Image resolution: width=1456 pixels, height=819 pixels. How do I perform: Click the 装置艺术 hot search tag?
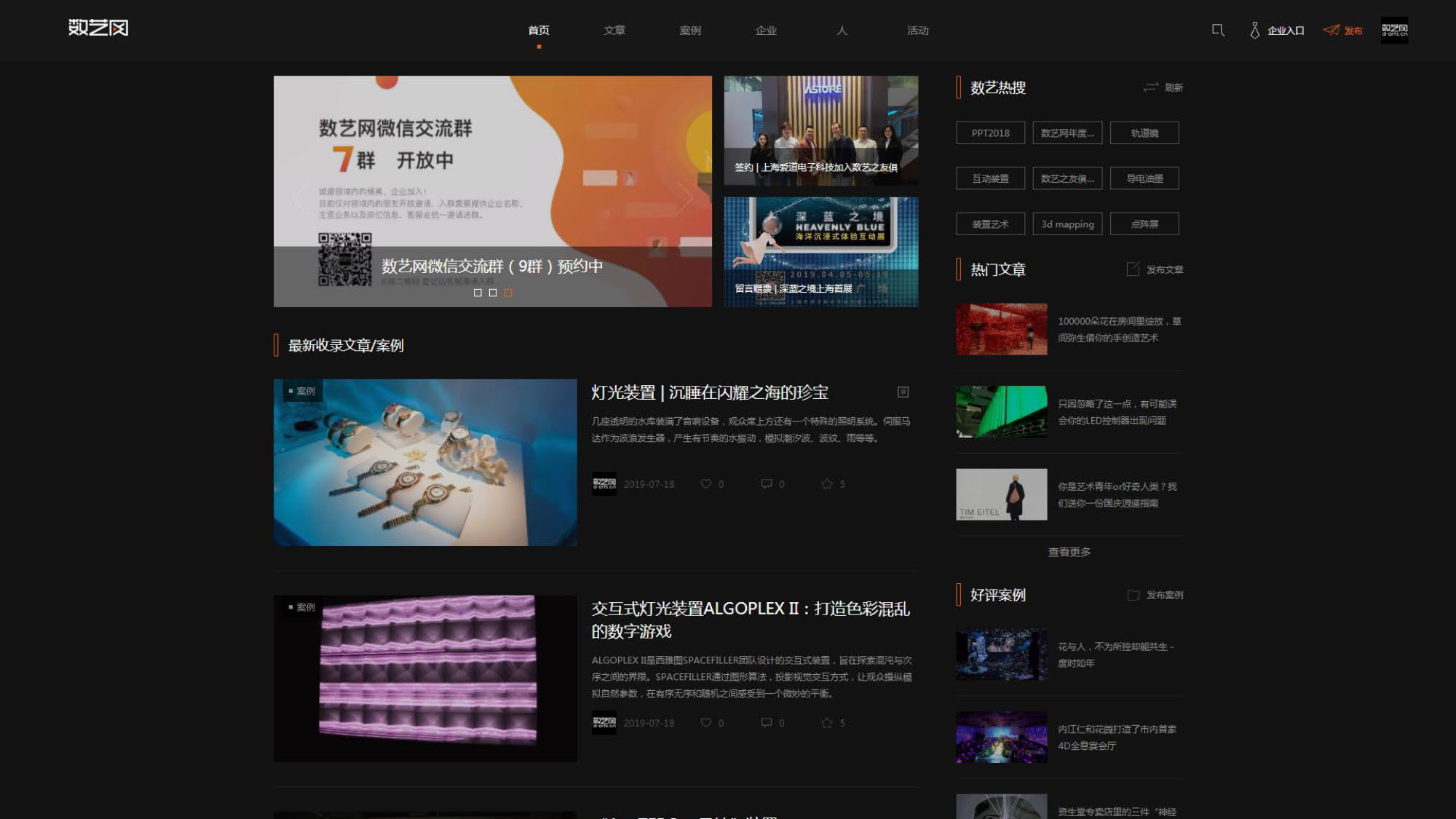click(990, 223)
